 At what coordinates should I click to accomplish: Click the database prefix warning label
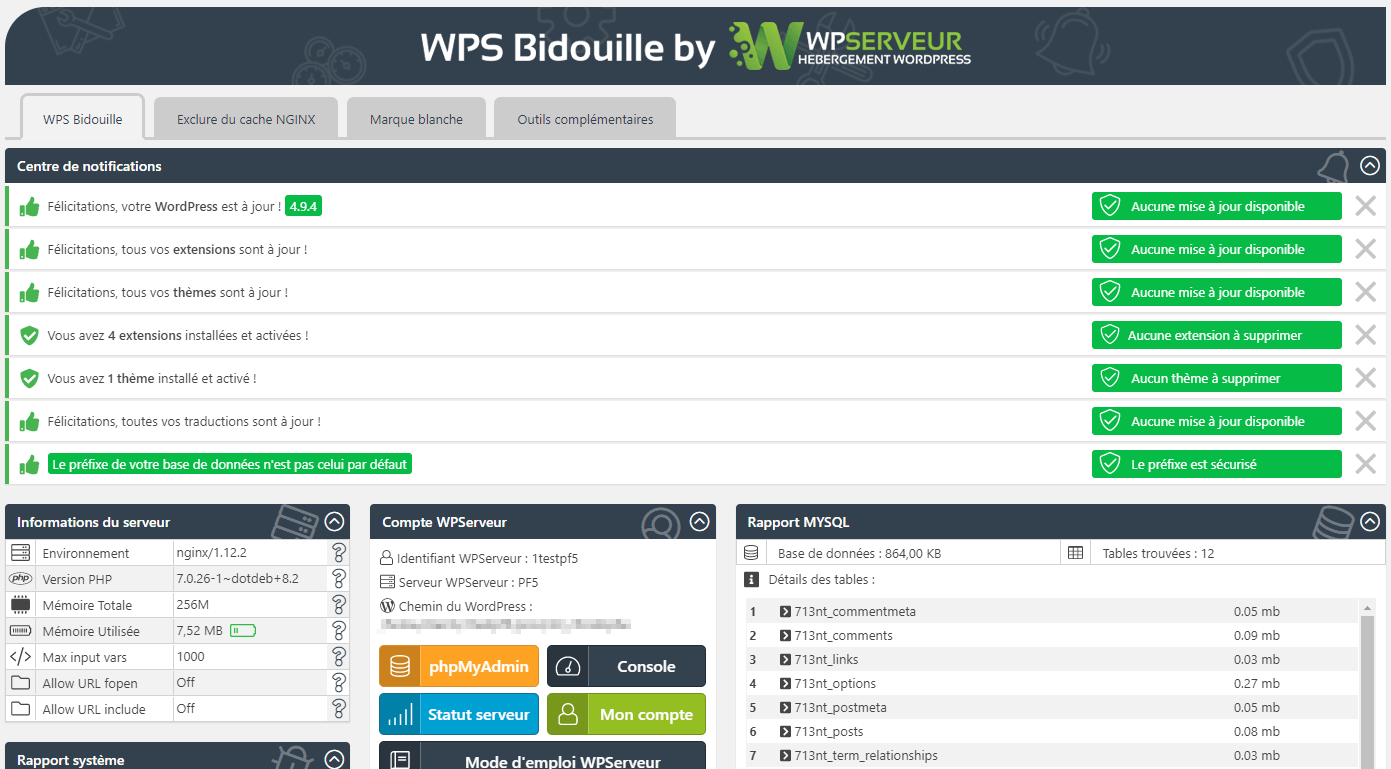point(230,464)
